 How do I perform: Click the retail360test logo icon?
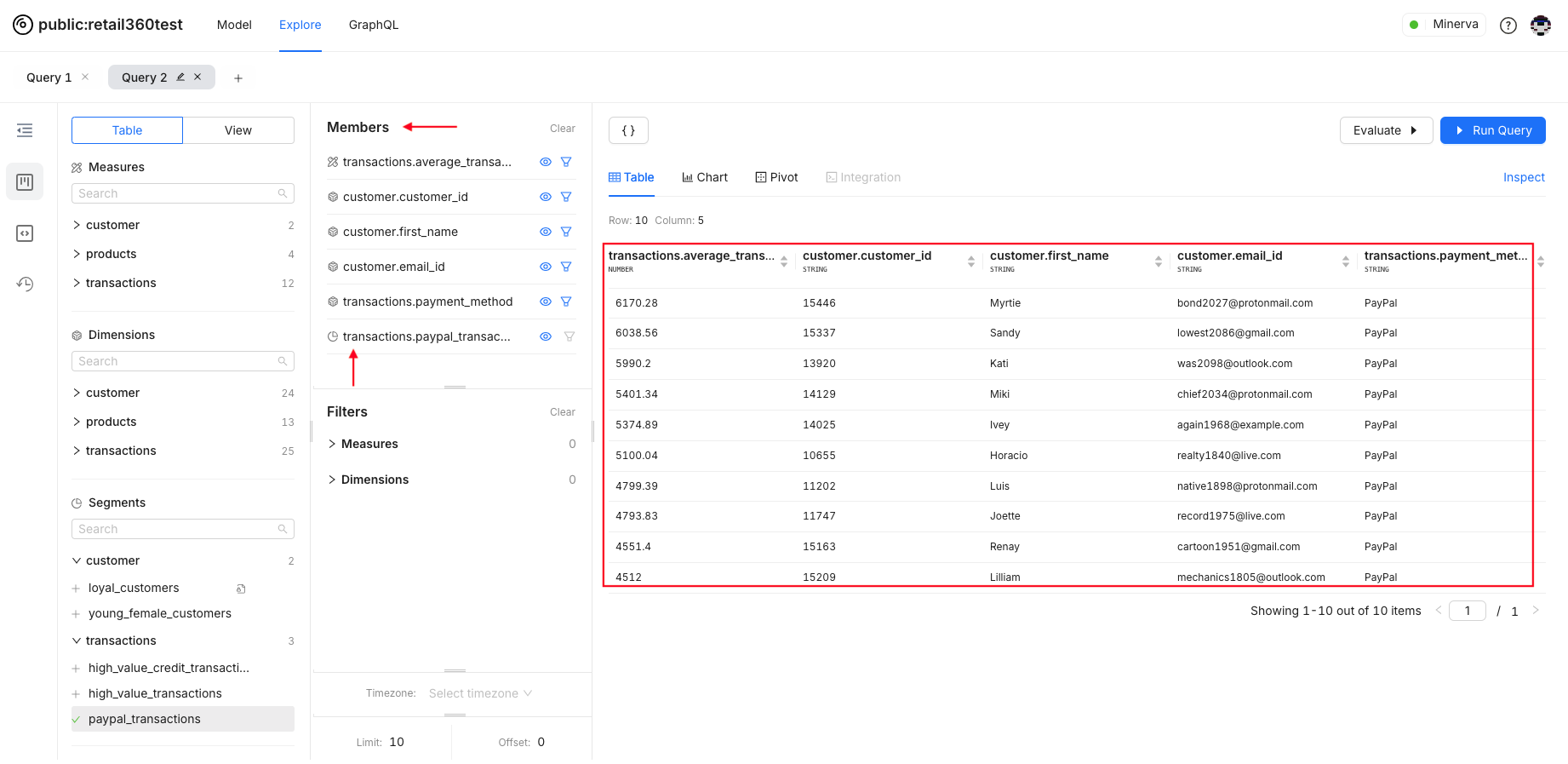point(23,25)
